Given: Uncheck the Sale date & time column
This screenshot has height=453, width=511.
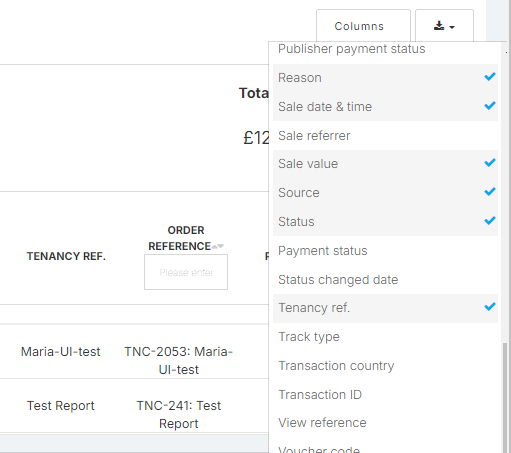Looking at the screenshot, I should 385,107.
